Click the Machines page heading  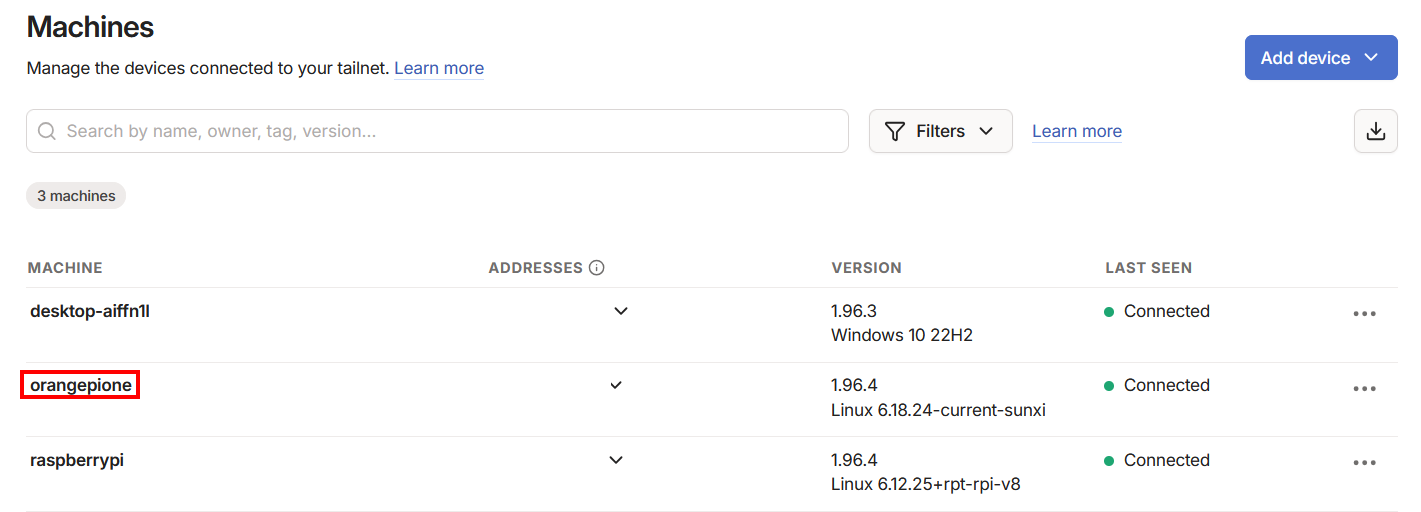click(x=90, y=27)
